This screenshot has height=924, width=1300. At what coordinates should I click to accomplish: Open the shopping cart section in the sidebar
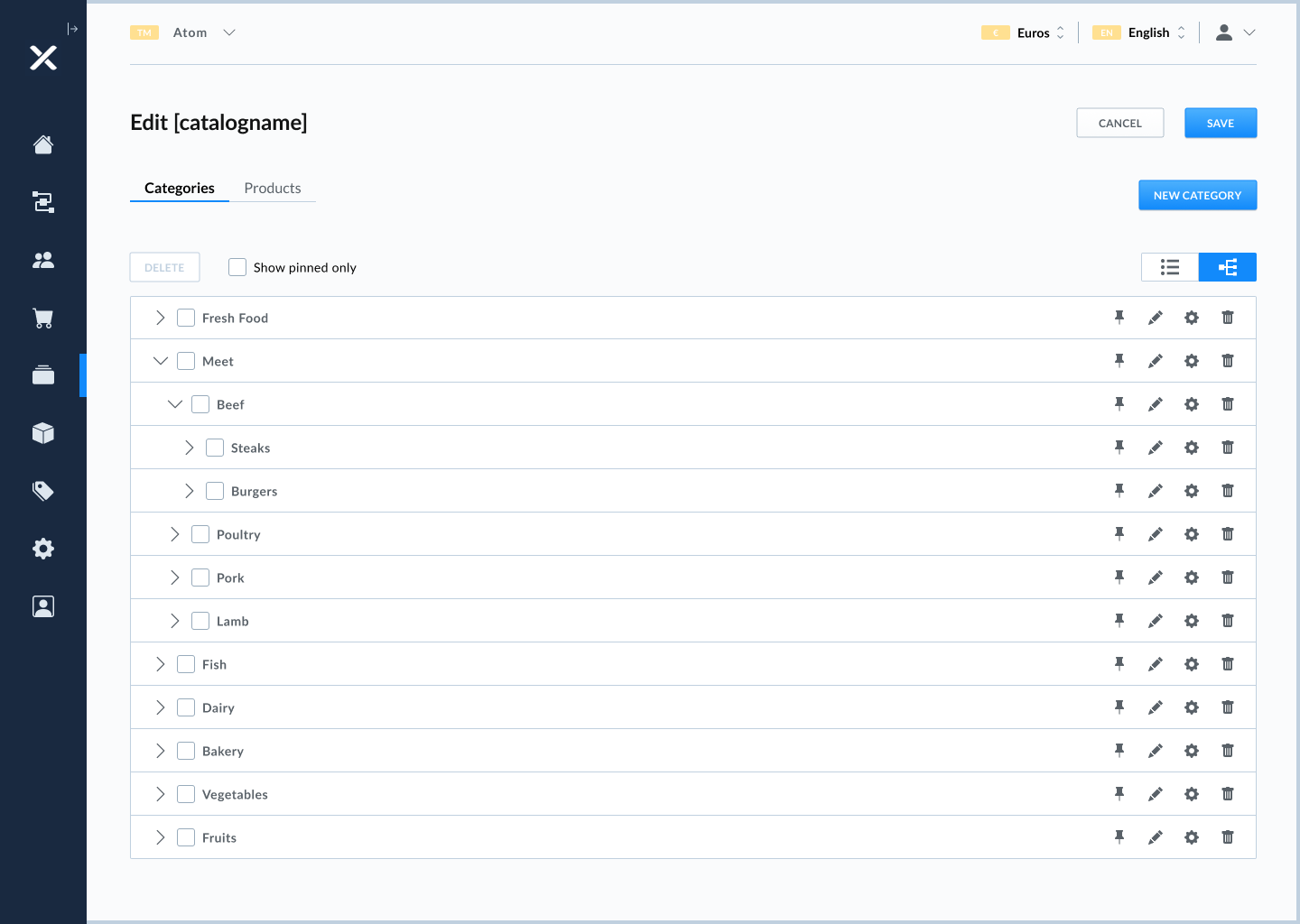[42, 318]
